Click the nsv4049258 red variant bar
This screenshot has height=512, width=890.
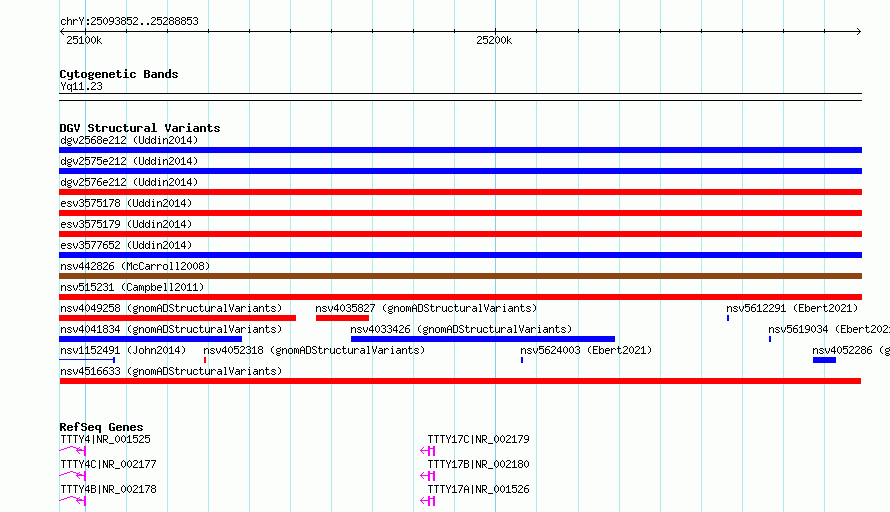178,318
